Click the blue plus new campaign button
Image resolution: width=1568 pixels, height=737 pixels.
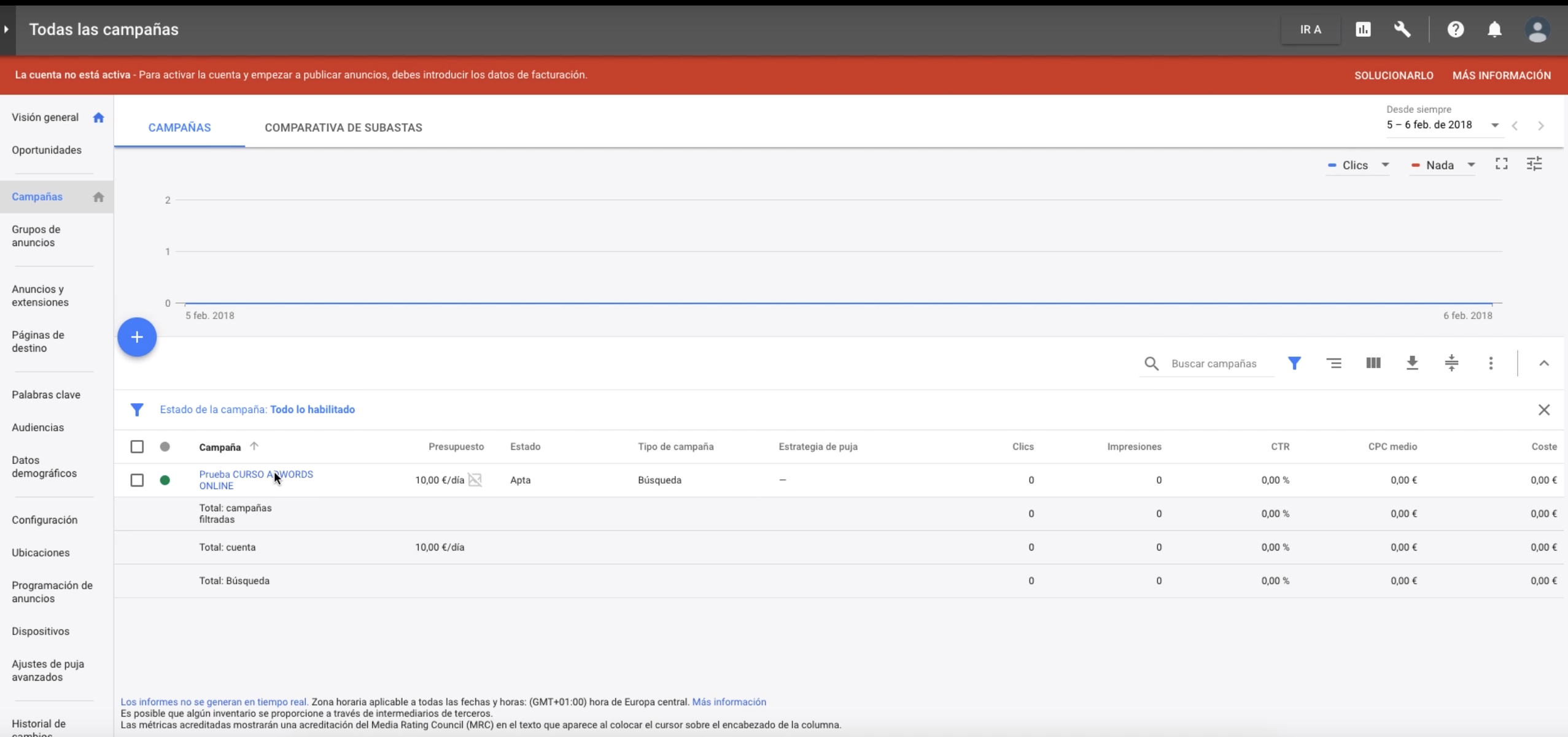coord(137,337)
